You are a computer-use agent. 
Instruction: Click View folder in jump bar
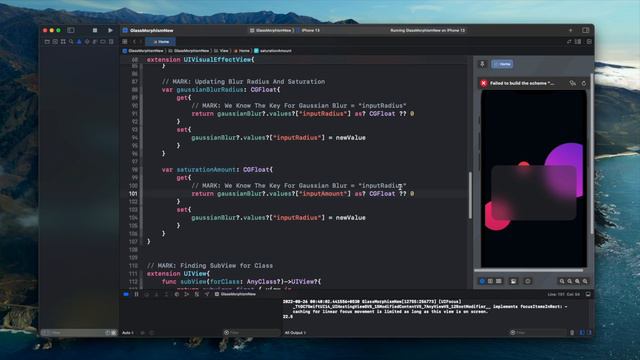[x=221, y=51]
